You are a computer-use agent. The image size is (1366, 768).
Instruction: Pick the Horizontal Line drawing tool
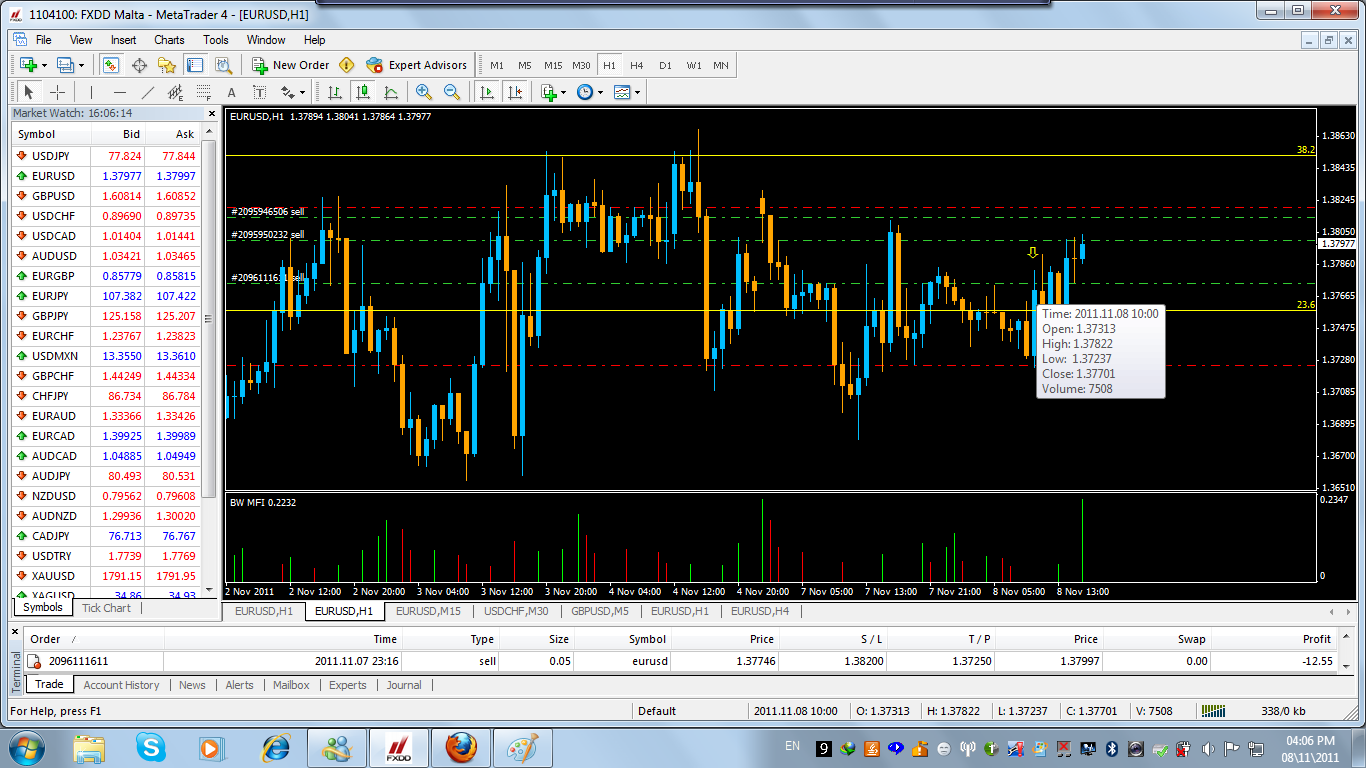[119, 92]
